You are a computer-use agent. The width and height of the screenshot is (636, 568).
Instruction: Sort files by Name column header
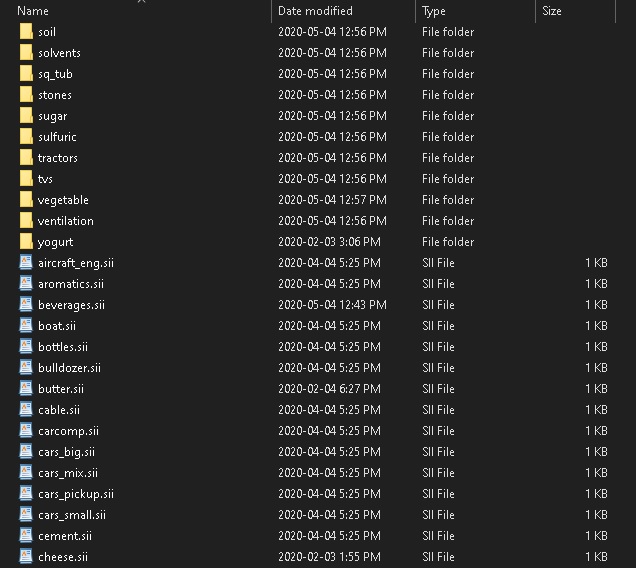33,11
